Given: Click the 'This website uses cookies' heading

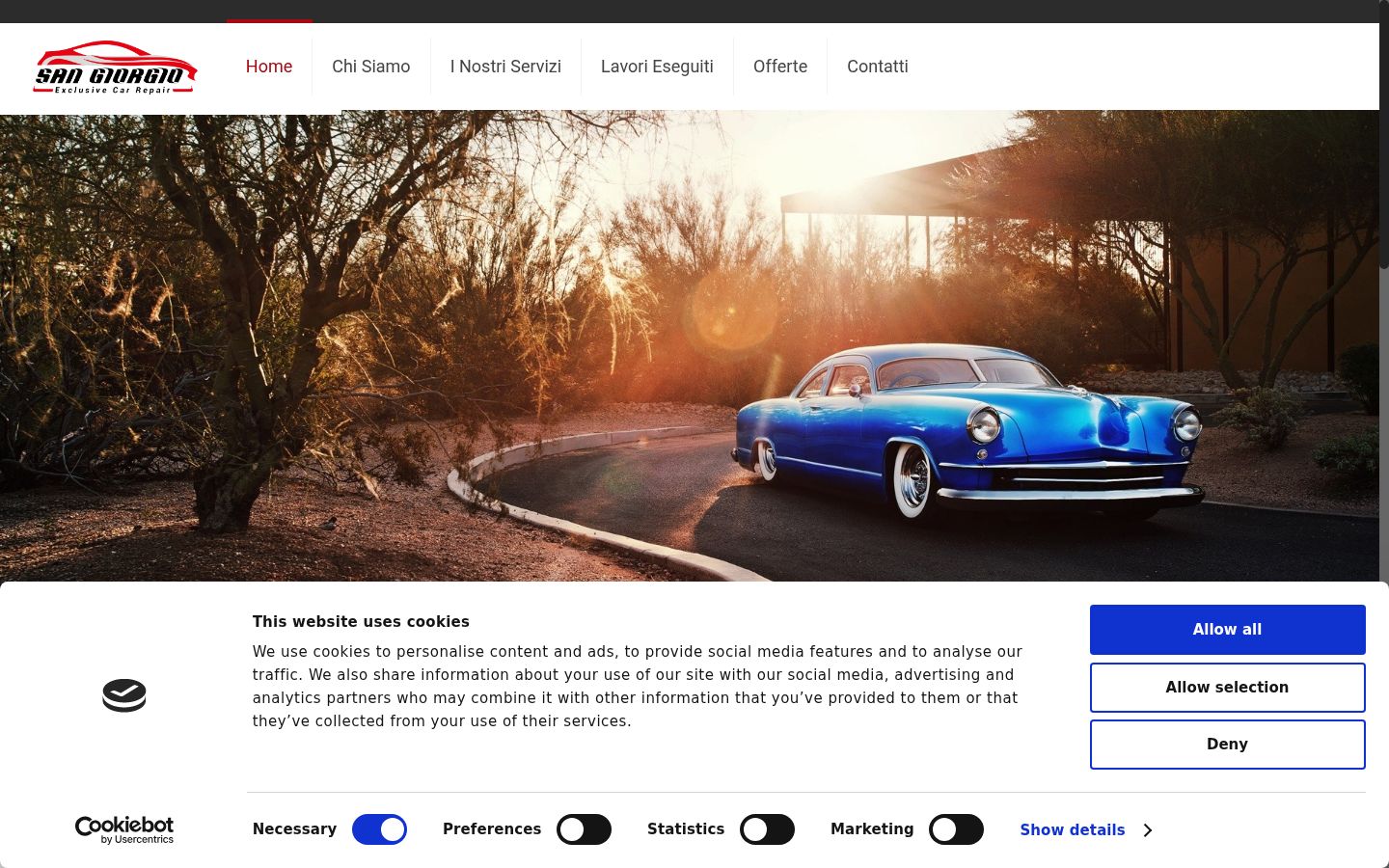Looking at the screenshot, I should [x=361, y=622].
